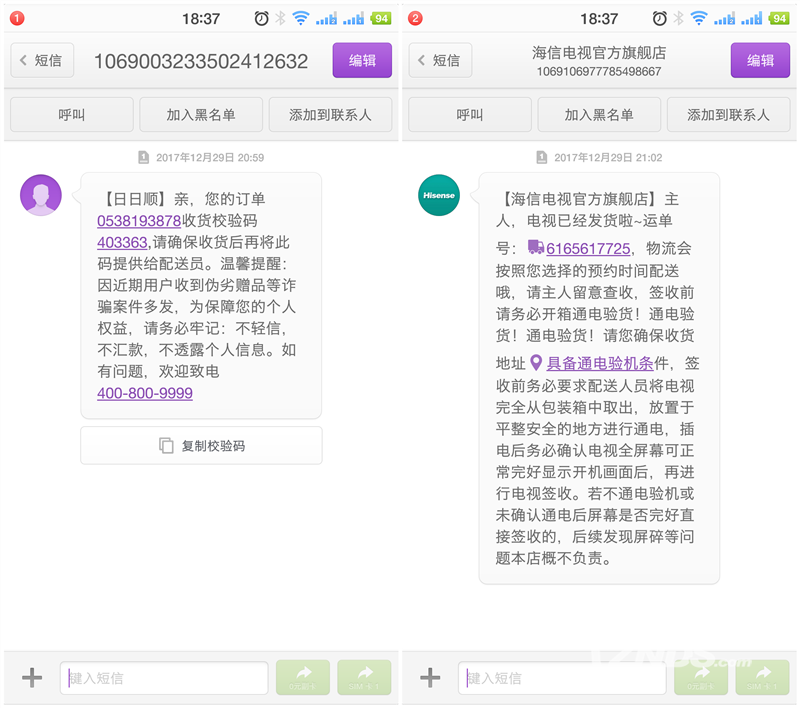
Task: Add 海信电视官方旗舰店 to 黑名单
Action: (x=599, y=115)
